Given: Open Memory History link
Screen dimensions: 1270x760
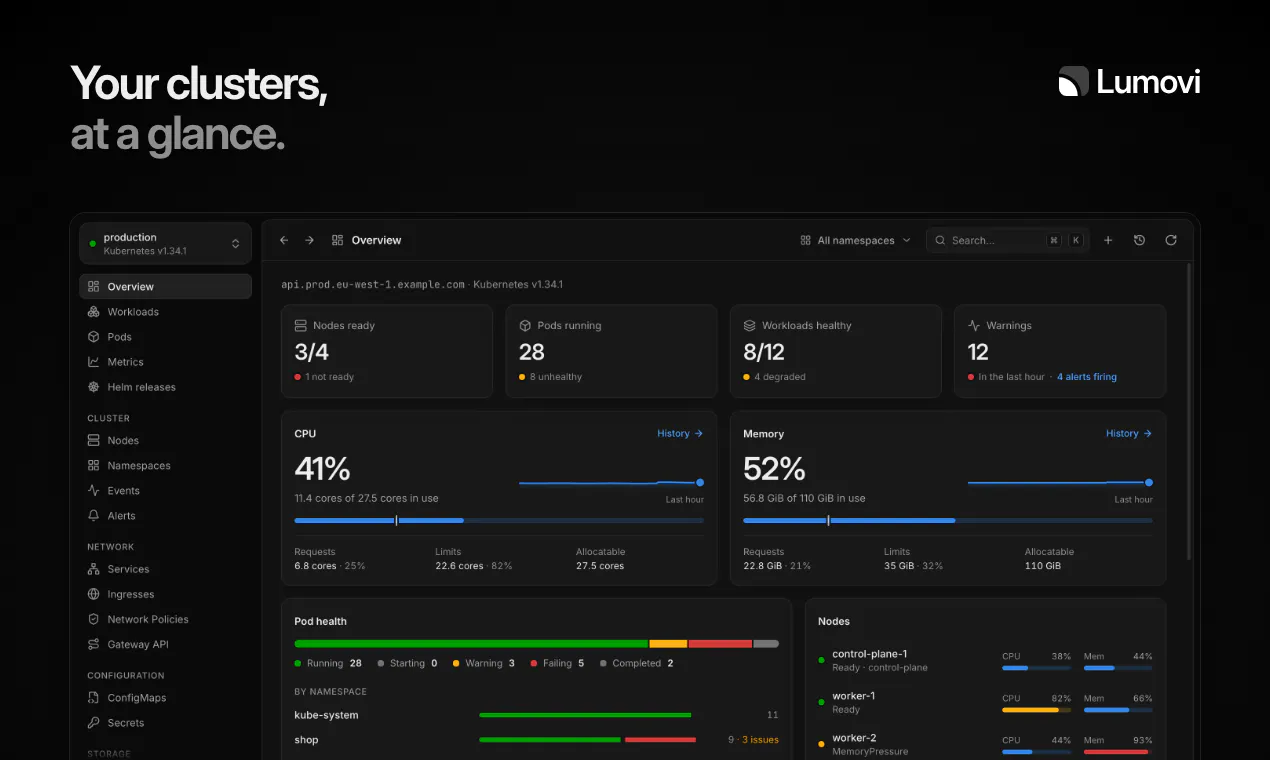Looking at the screenshot, I should point(1129,434).
